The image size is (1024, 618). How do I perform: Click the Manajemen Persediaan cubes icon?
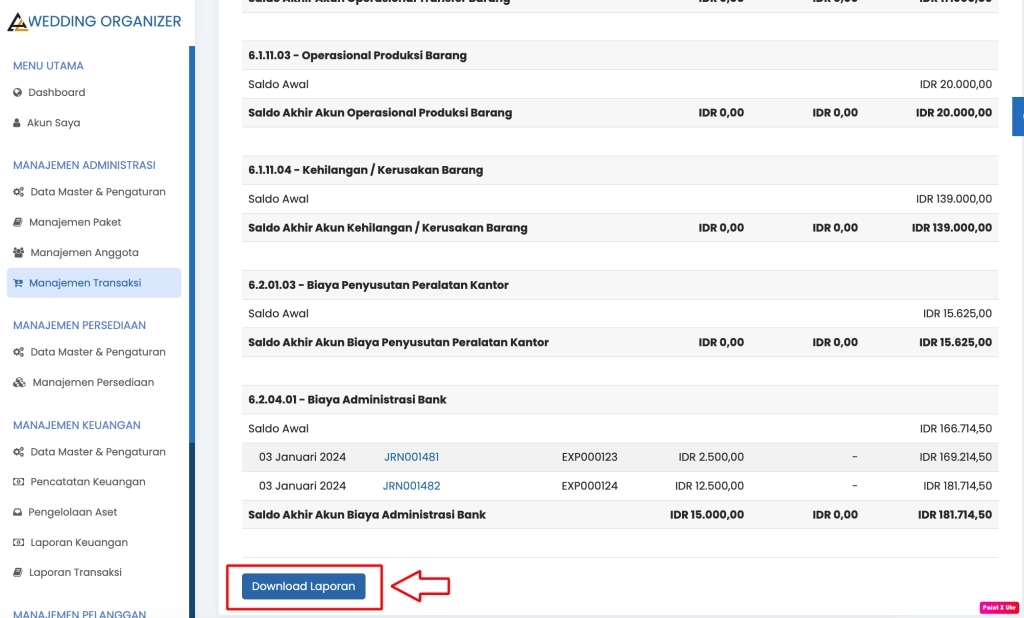(x=19, y=383)
